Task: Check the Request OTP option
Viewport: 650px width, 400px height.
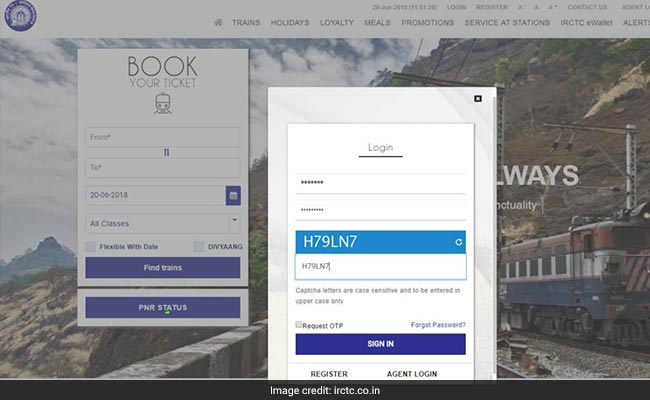Action: 299,325
